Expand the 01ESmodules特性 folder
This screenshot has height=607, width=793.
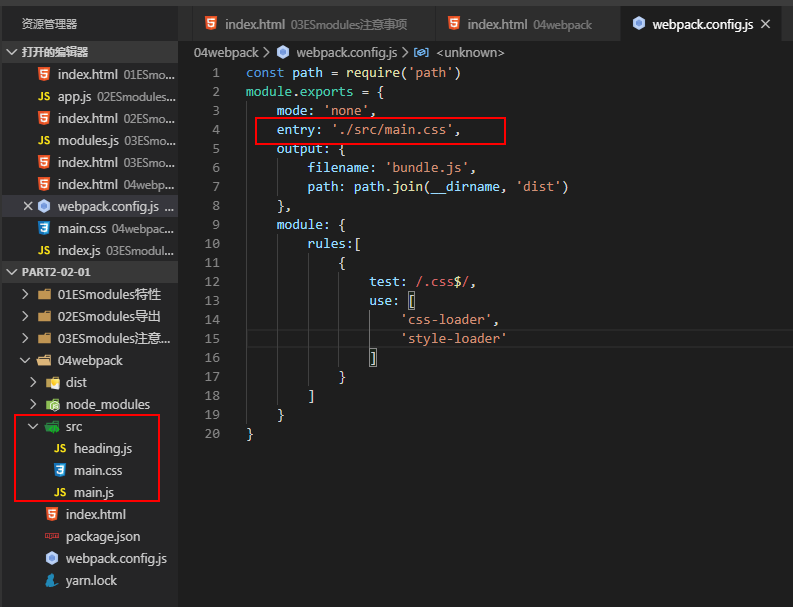point(25,294)
